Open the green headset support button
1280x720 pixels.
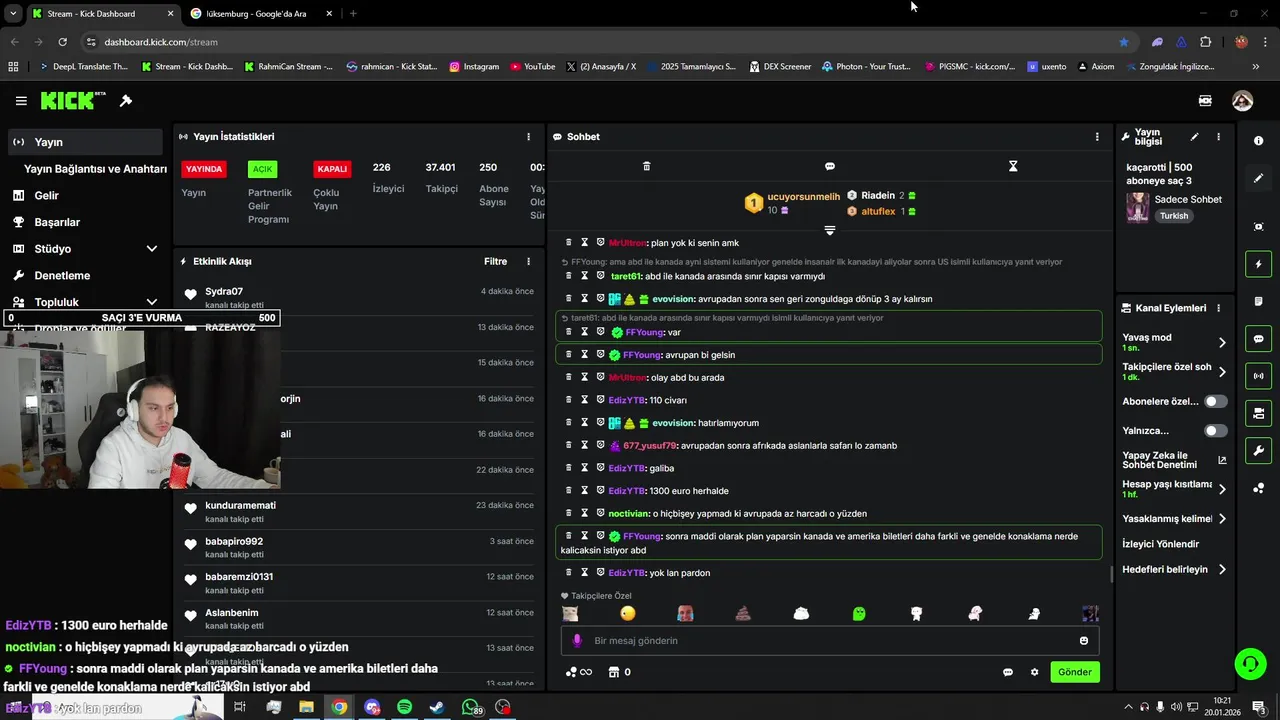[1249, 663]
